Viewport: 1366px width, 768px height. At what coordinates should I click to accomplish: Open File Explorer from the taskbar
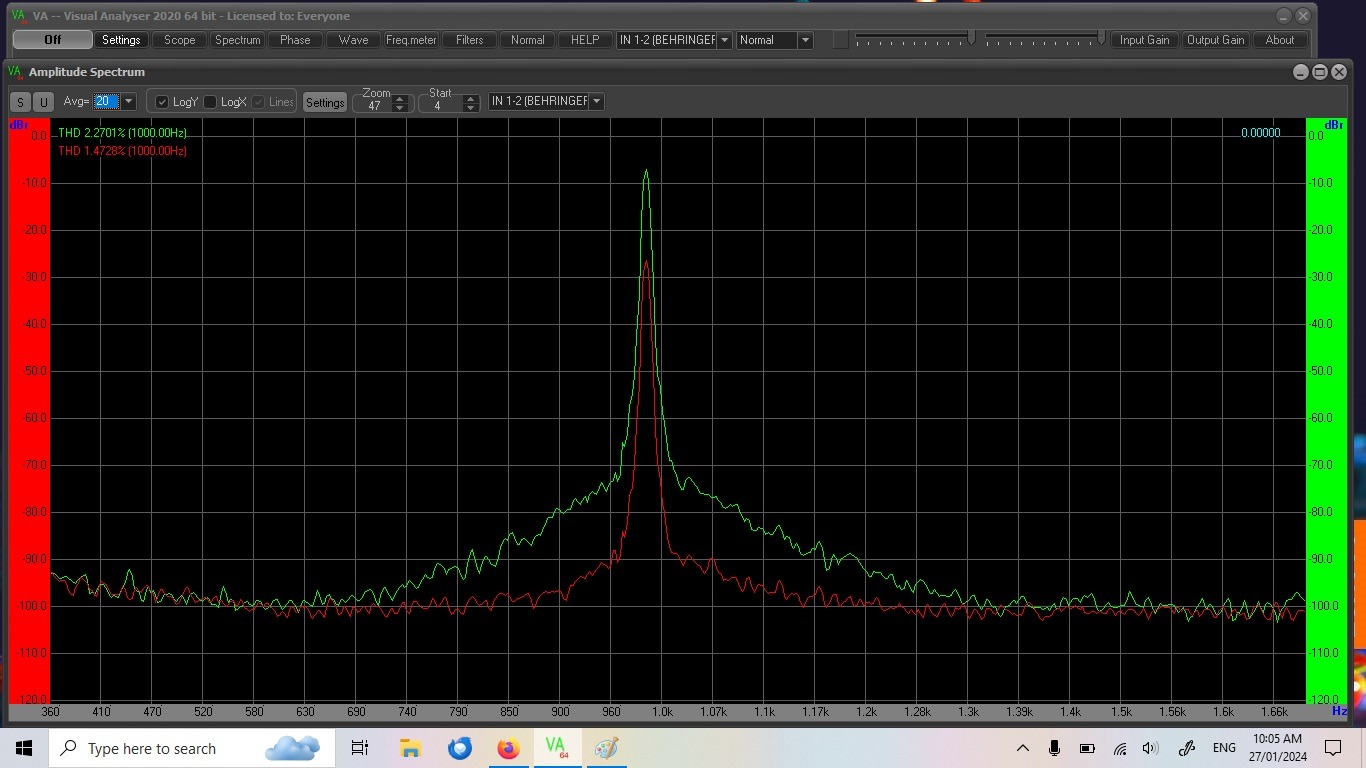pyautogui.click(x=410, y=748)
